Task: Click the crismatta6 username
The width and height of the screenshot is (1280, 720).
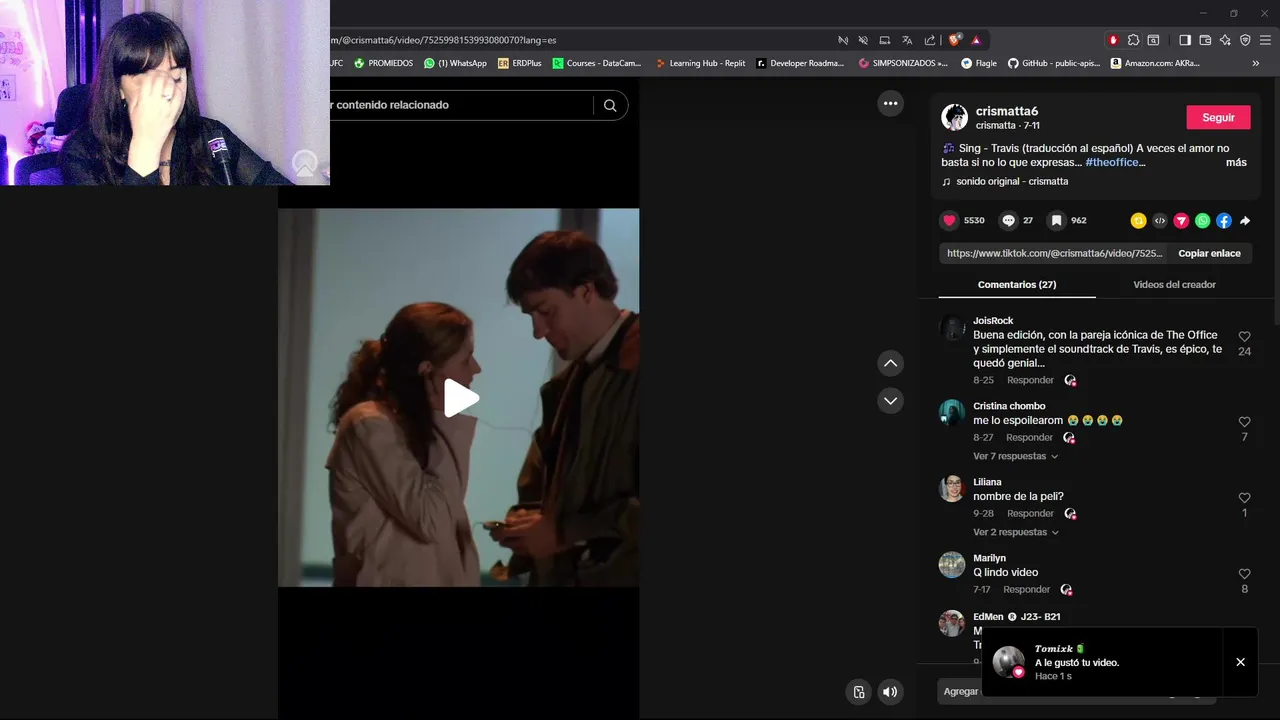Action: (1007, 111)
